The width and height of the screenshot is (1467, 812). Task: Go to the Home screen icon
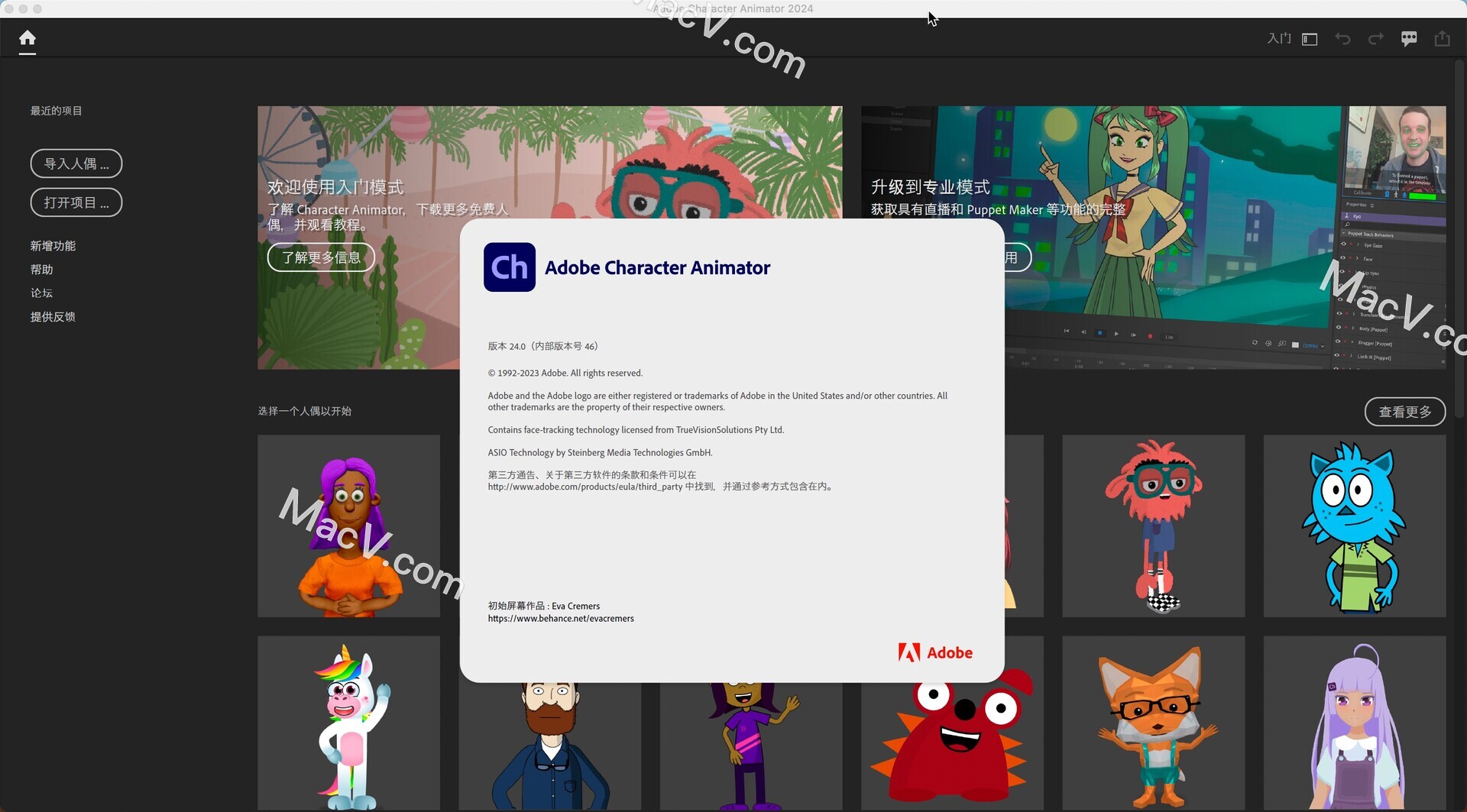[x=28, y=38]
